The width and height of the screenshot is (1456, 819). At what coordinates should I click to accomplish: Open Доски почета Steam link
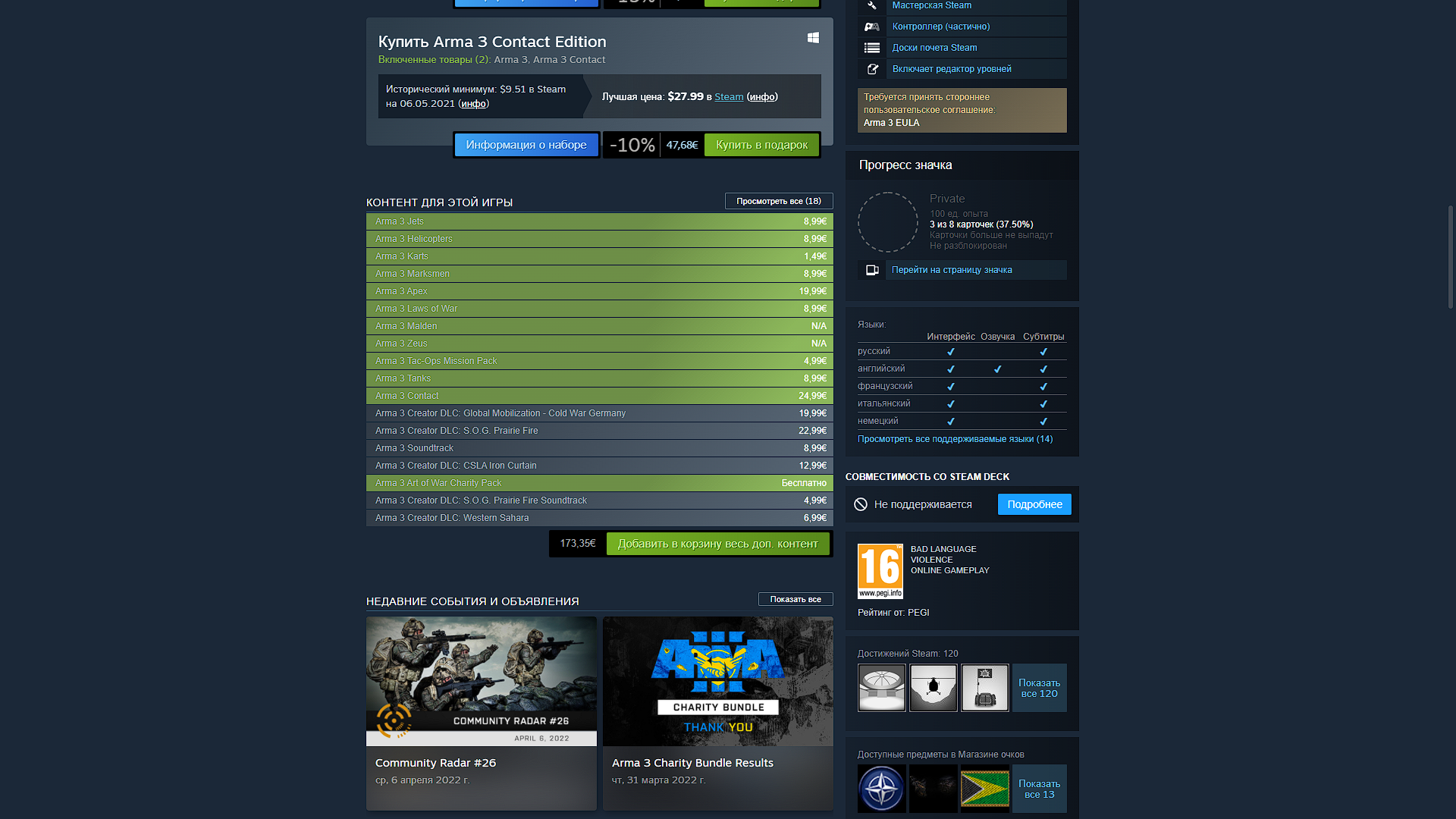point(934,48)
